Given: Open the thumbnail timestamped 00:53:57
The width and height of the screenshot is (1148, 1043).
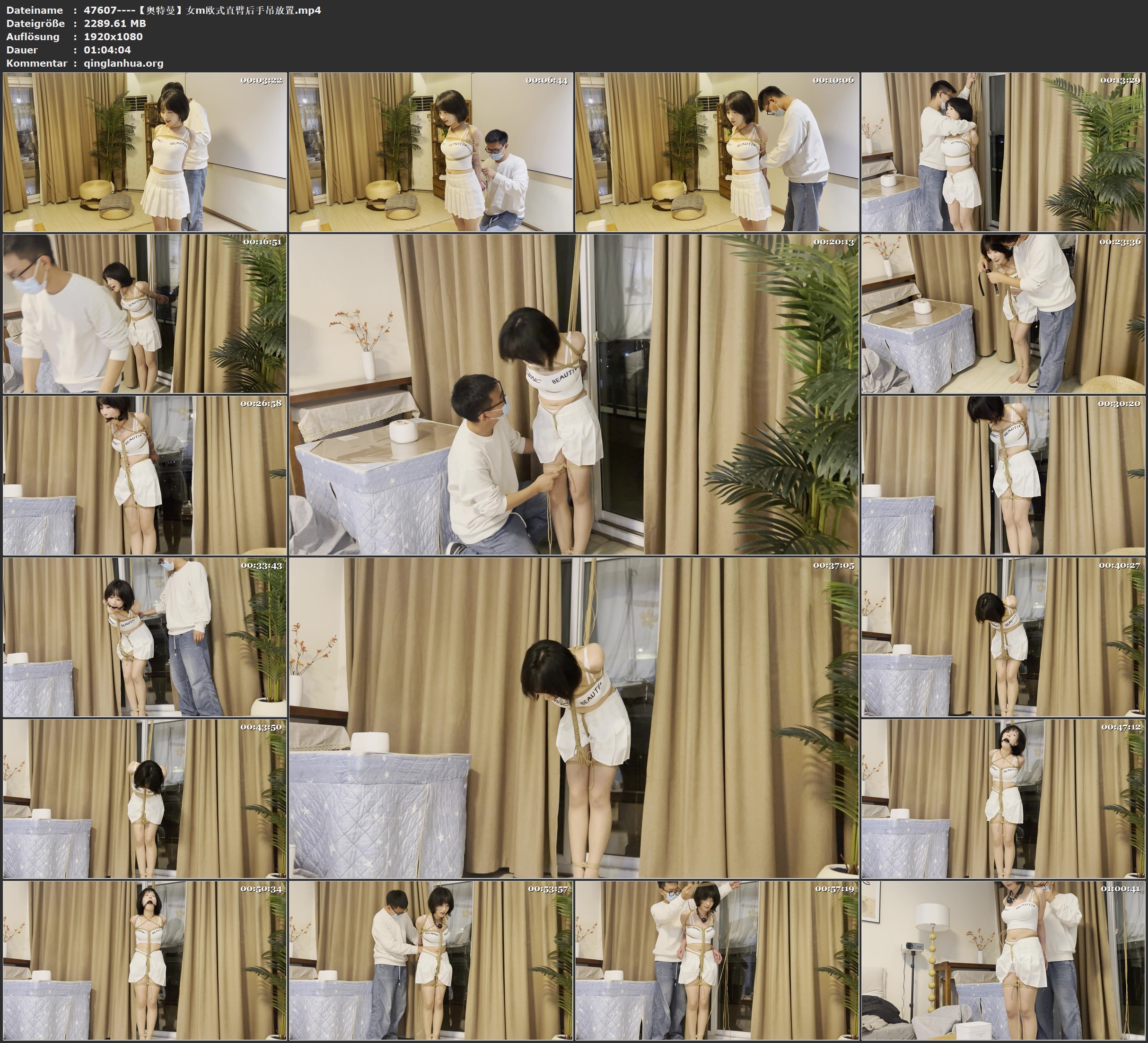Looking at the screenshot, I should point(430,960).
